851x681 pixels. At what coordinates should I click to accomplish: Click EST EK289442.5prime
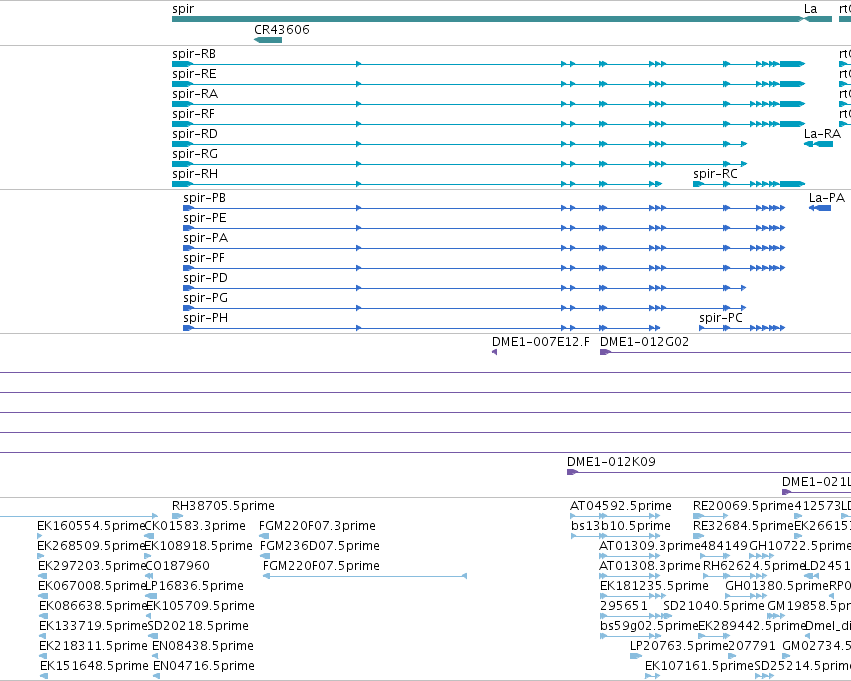pos(714,636)
